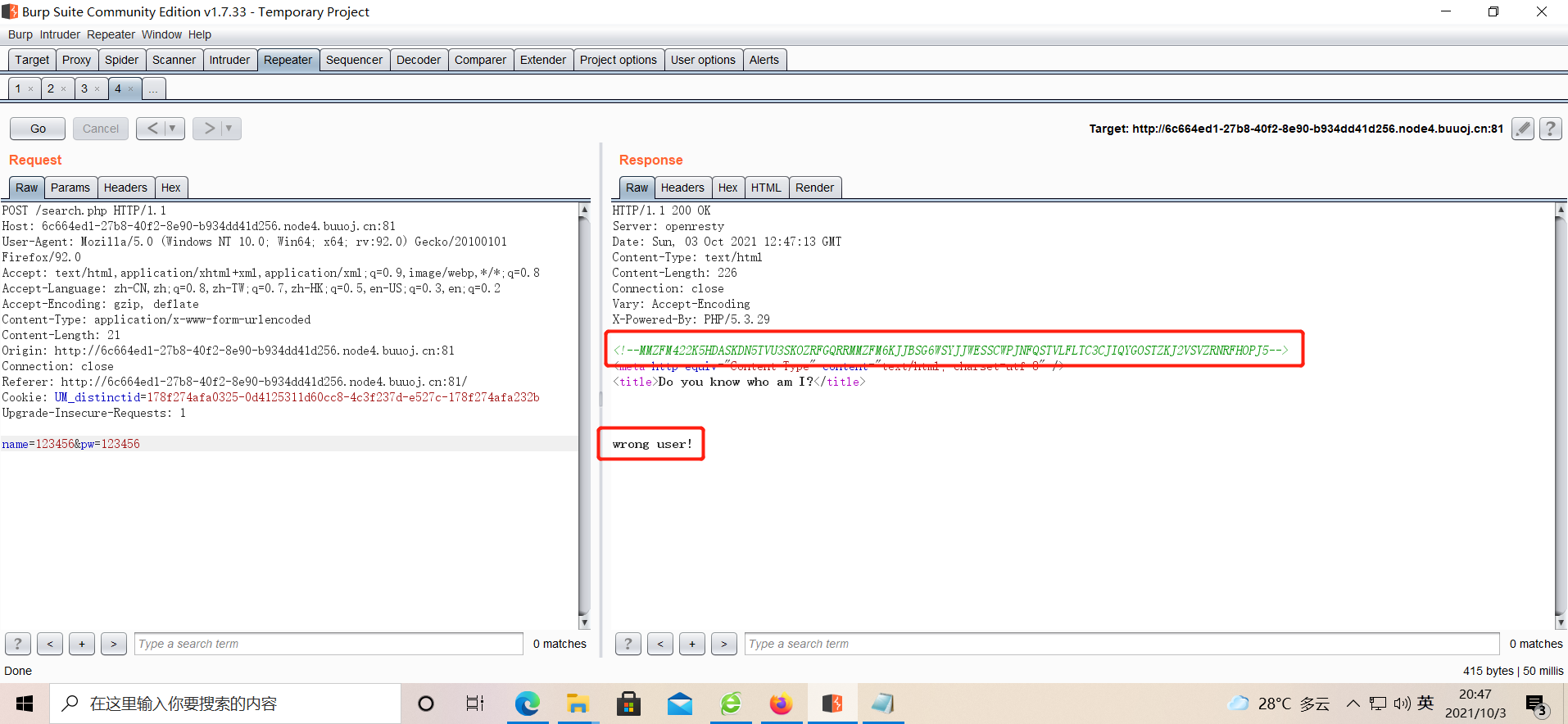Open the Window menu
The height and width of the screenshot is (724, 1568).
pos(161,34)
